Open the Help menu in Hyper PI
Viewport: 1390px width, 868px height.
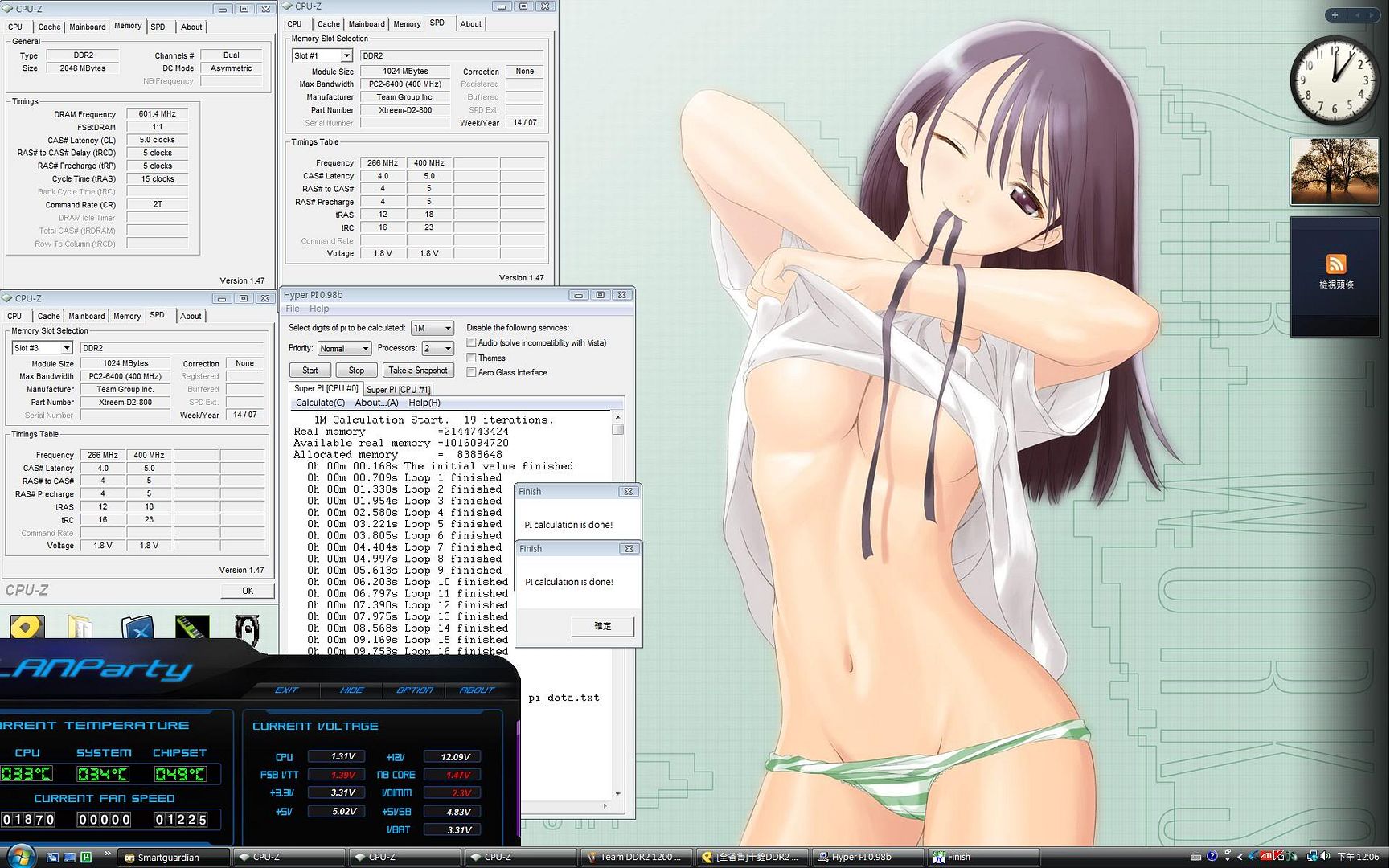click(319, 309)
